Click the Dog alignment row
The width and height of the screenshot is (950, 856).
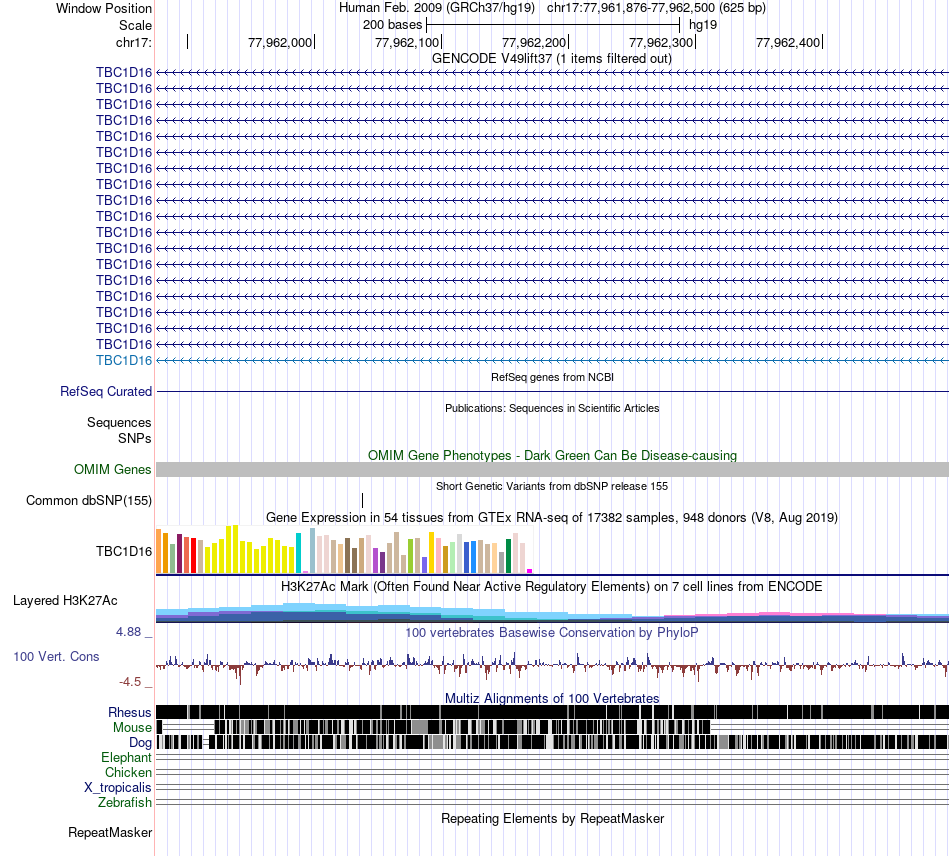(x=553, y=742)
